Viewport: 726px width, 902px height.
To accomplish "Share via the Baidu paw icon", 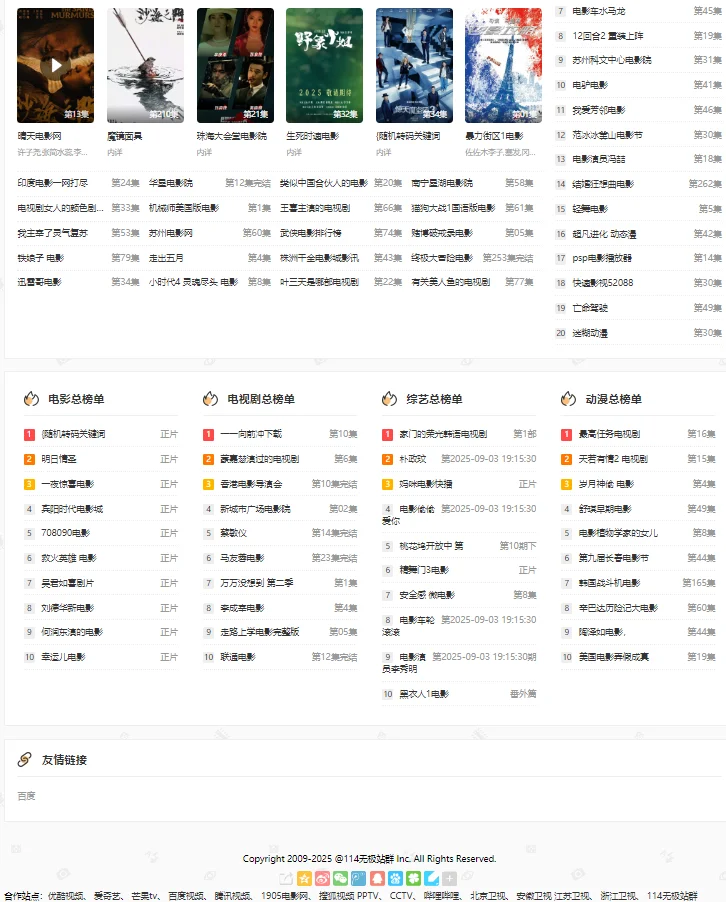I will click(x=395, y=878).
